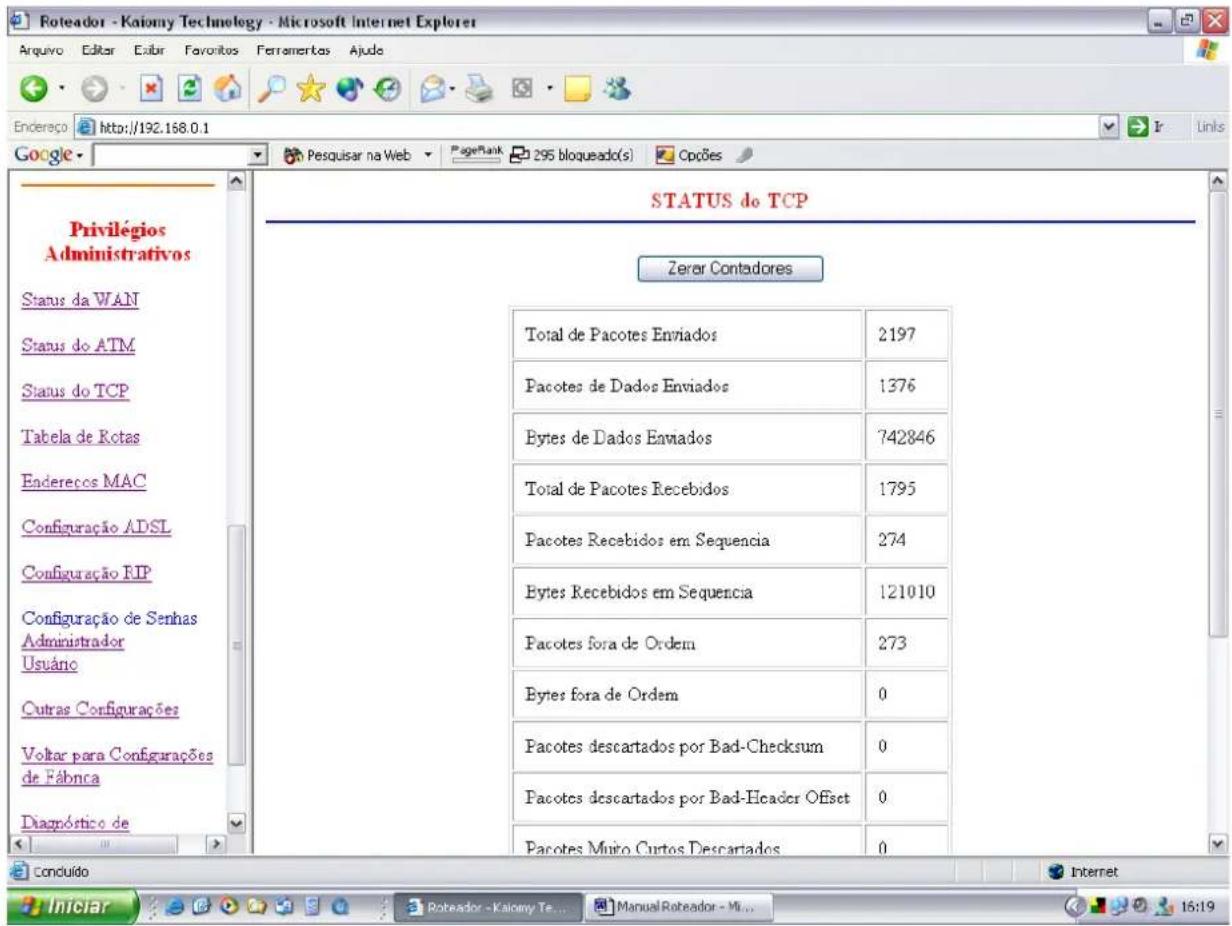This screenshot has width=1232, height=926.
Task: Open Opções in the Google toolbar
Action: point(685,156)
